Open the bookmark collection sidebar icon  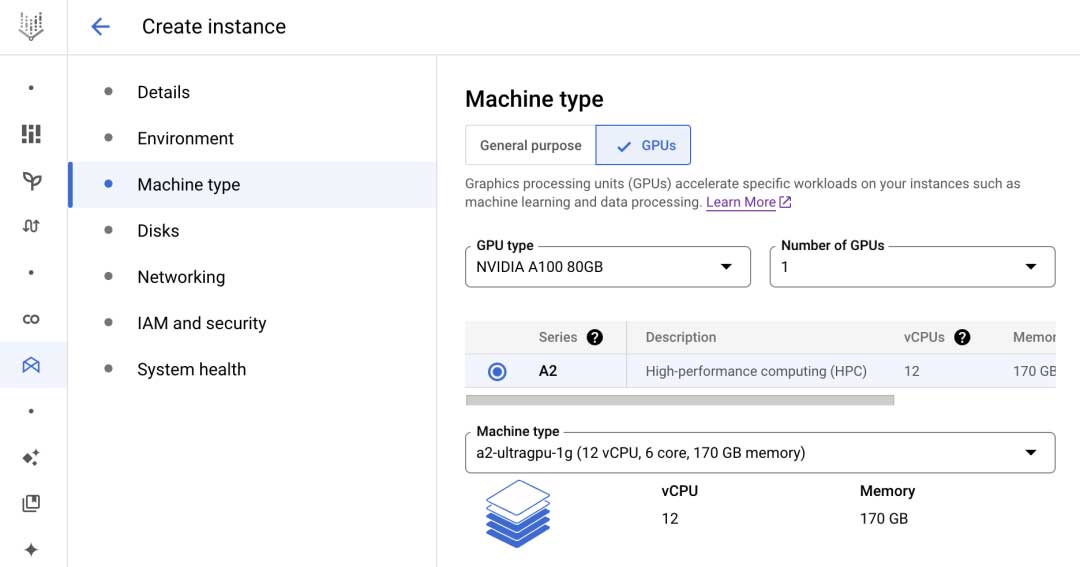(x=32, y=504)
